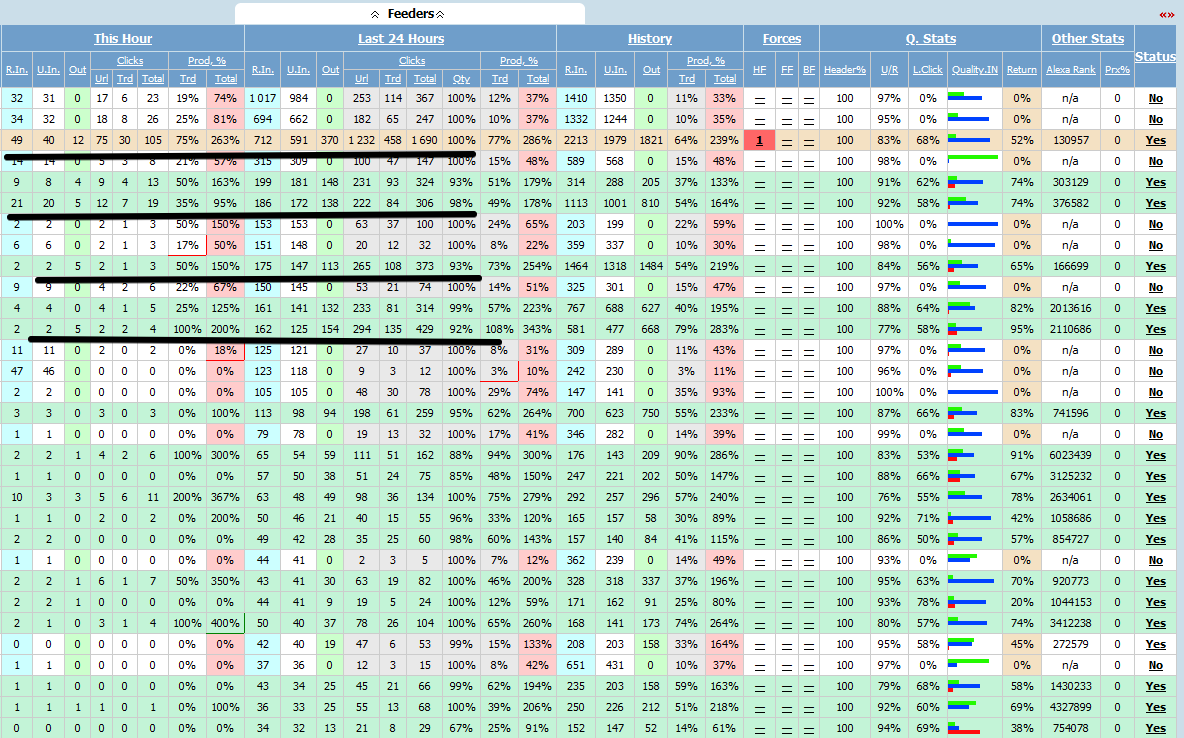Screen dimensions: 1184x738
Task: Sort by Quality.IN column
Action: (975, 69)
